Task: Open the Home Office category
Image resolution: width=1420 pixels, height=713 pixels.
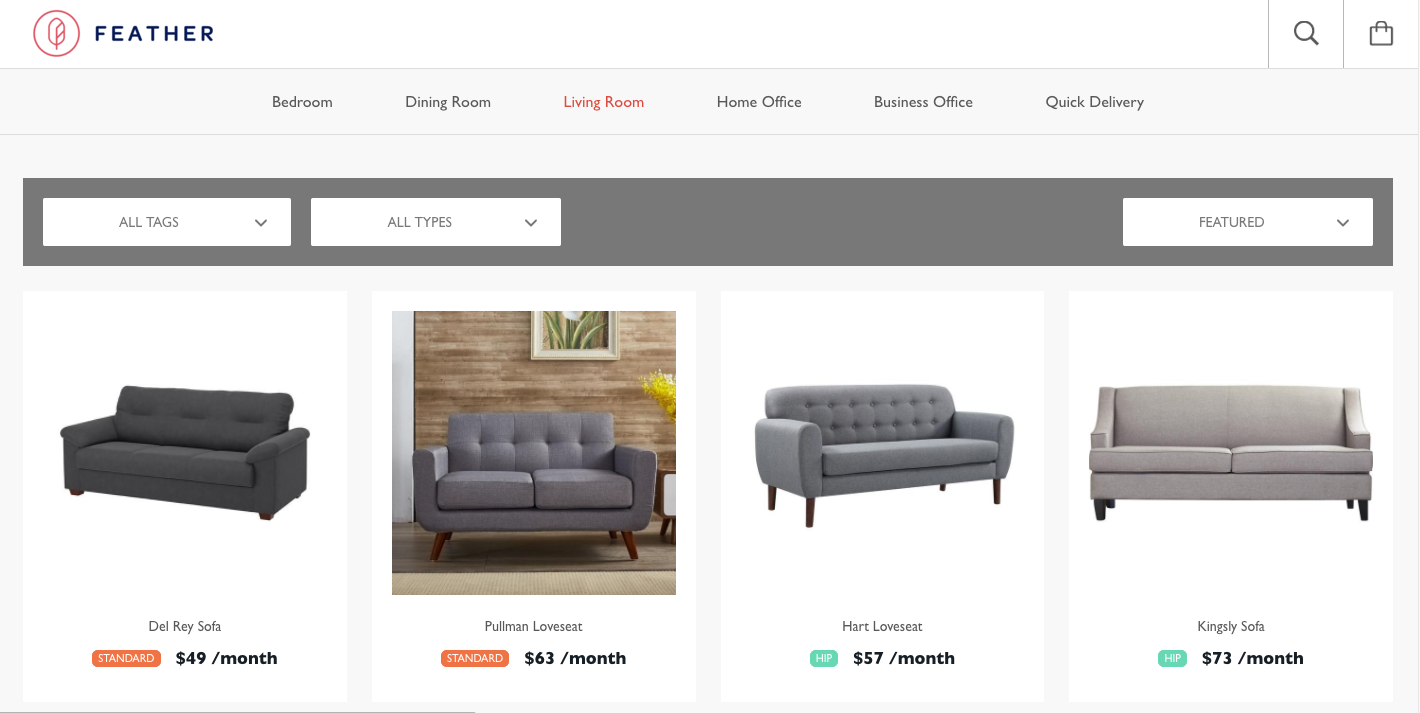Action: coord(759,102)
